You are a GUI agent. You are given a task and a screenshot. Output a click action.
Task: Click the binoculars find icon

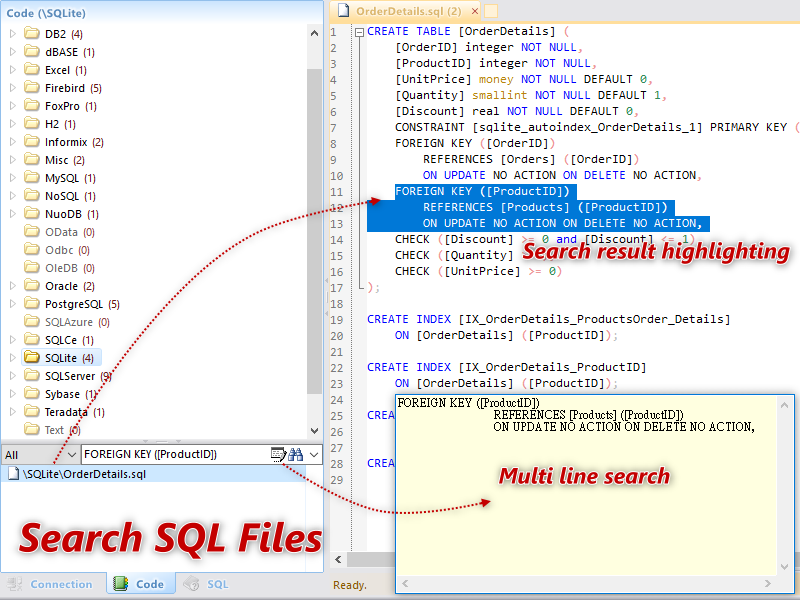(x=295, y=454)
